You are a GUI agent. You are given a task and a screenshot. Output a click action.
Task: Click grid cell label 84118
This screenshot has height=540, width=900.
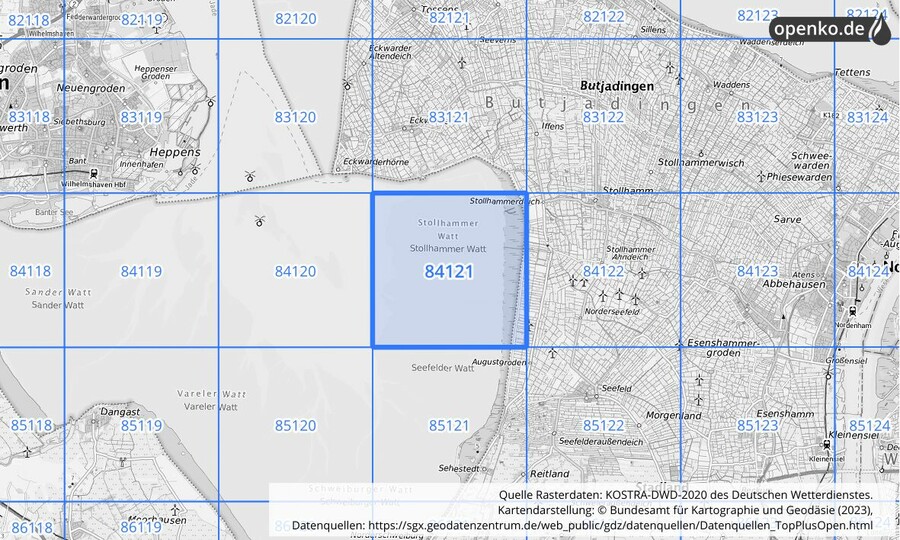pyautogui.click(x=30, y=271)
